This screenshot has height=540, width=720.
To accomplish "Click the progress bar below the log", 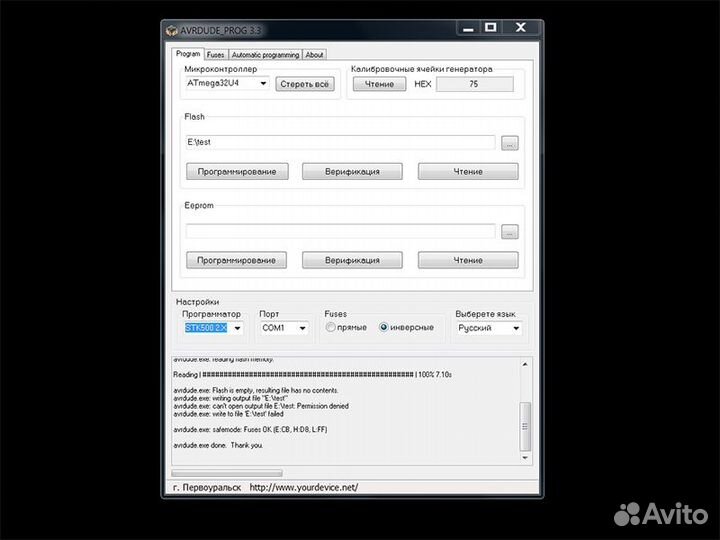I will (227, 473).
